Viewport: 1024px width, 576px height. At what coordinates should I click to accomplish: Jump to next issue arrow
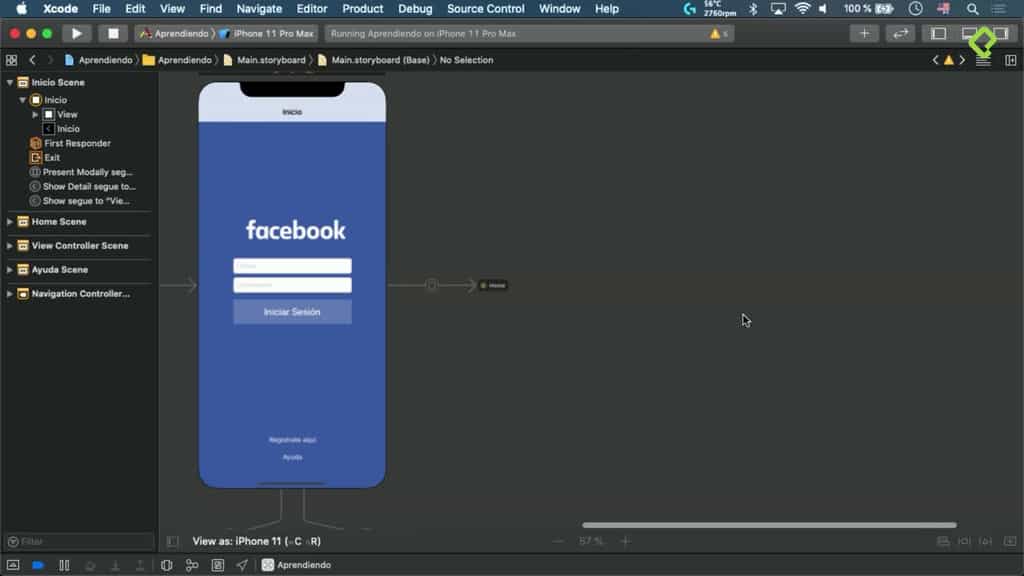pyautogui.click(x=962, y=60)
